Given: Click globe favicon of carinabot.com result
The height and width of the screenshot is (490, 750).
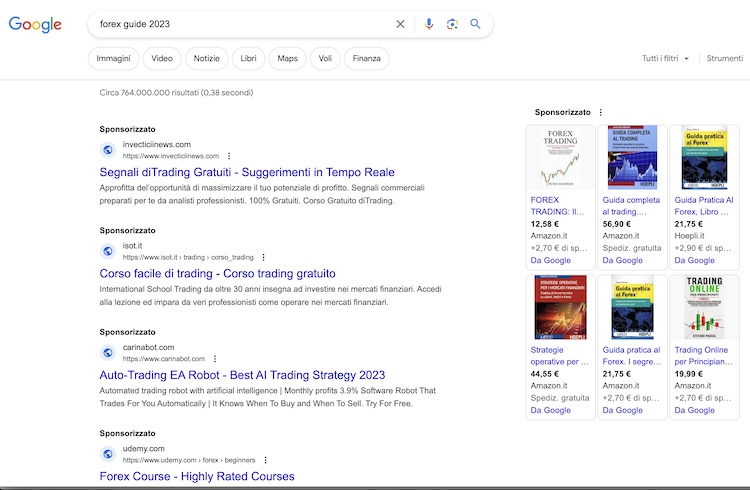Looking at the screenshot, I should 108,353.
